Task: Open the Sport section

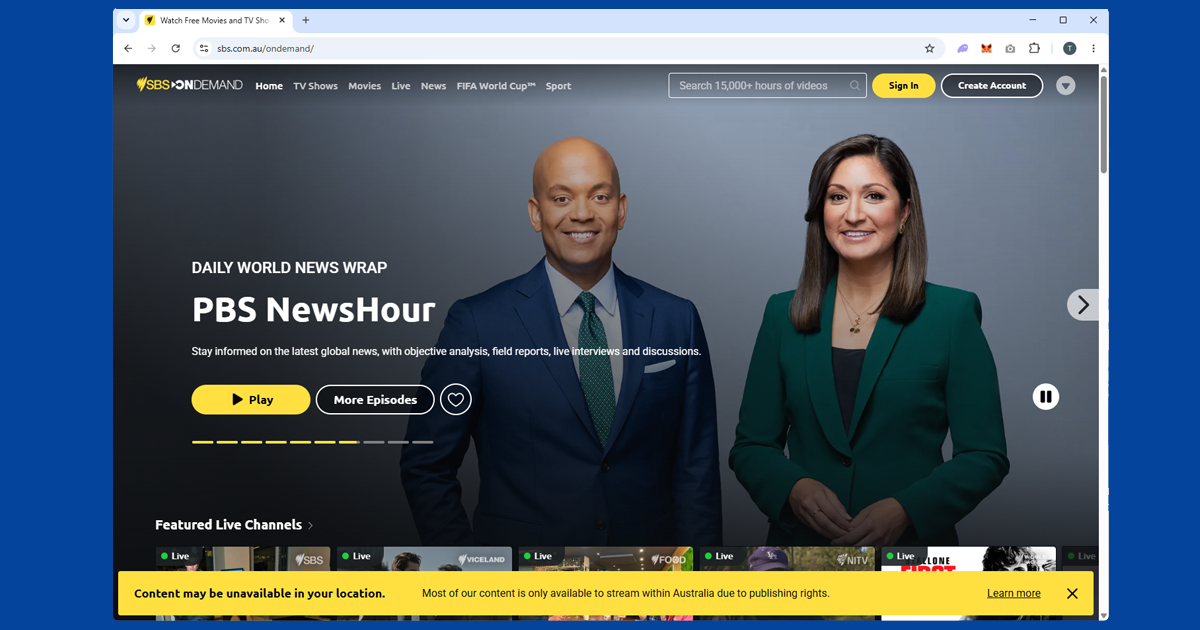Action: coord(558,86)
